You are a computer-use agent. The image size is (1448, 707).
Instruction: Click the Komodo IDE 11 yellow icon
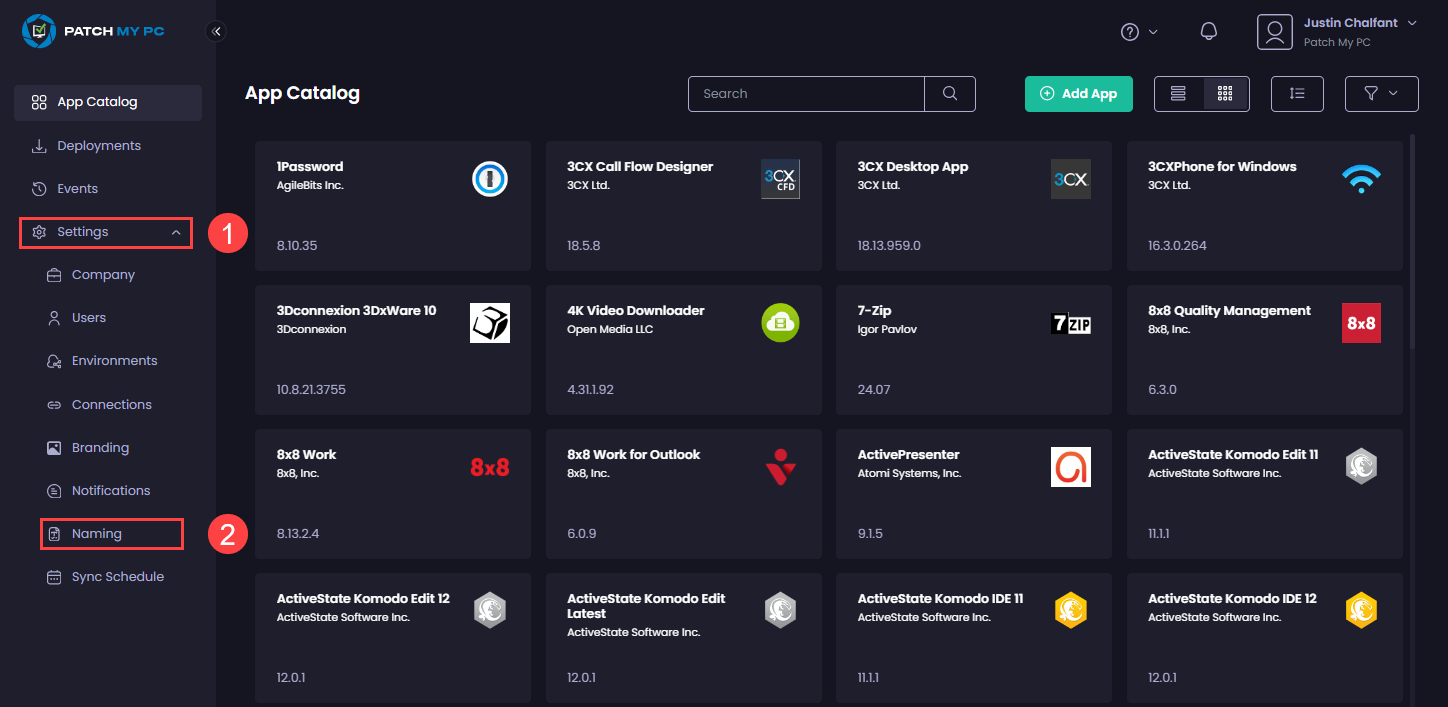point(1071,610)
